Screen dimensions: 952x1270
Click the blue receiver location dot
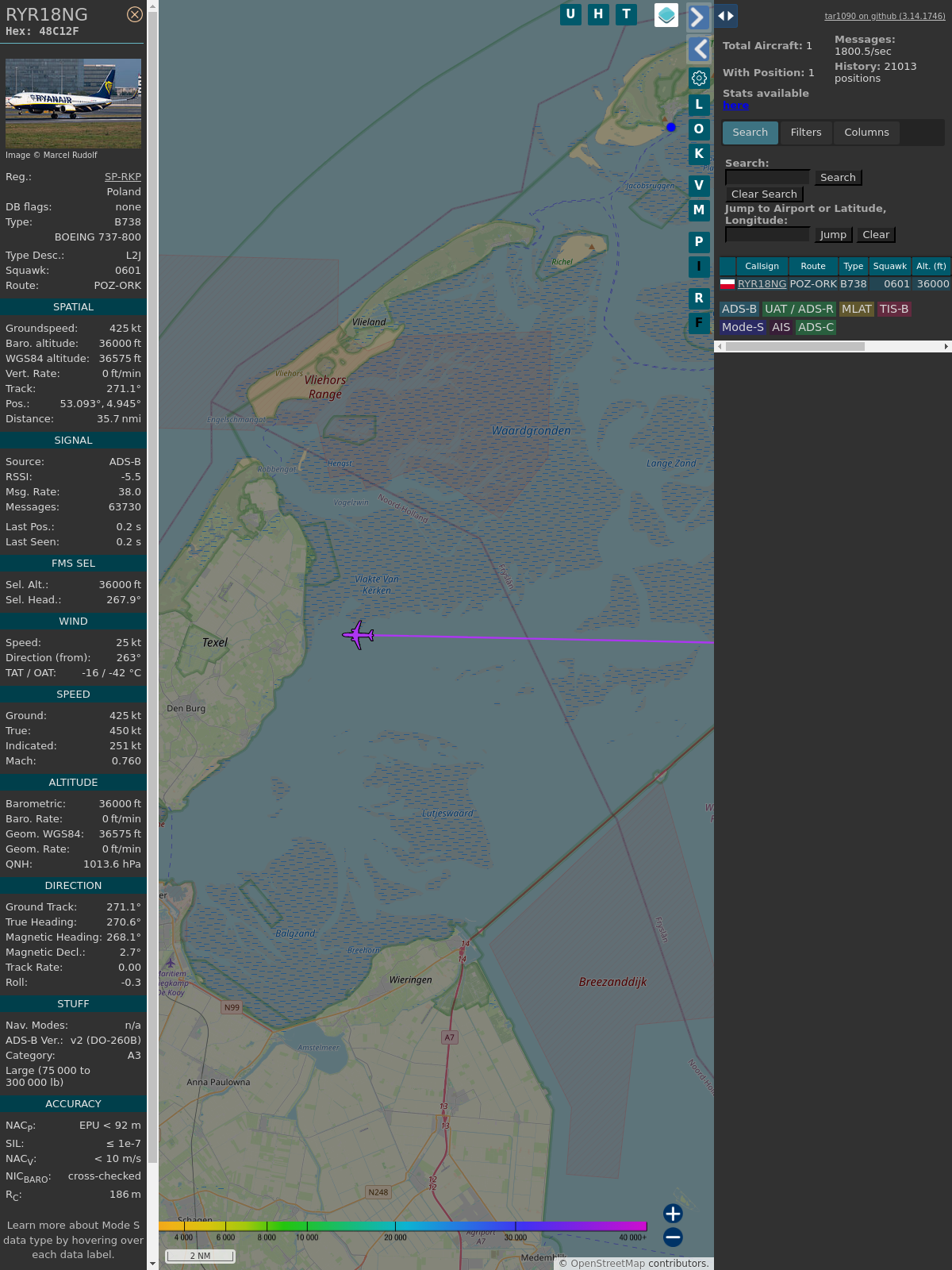(x=671, y=127)
